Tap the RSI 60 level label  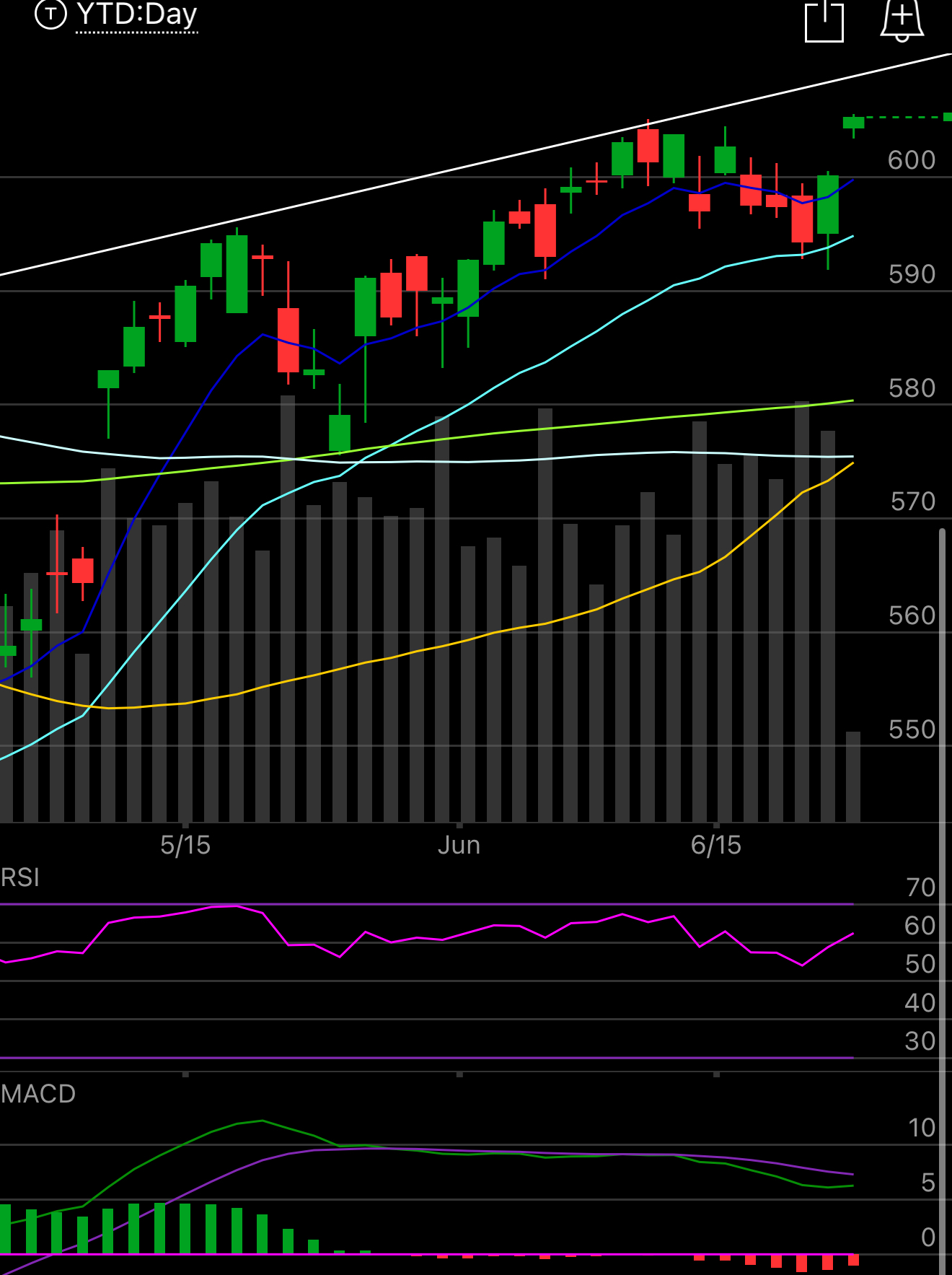[x=920, y=926]
